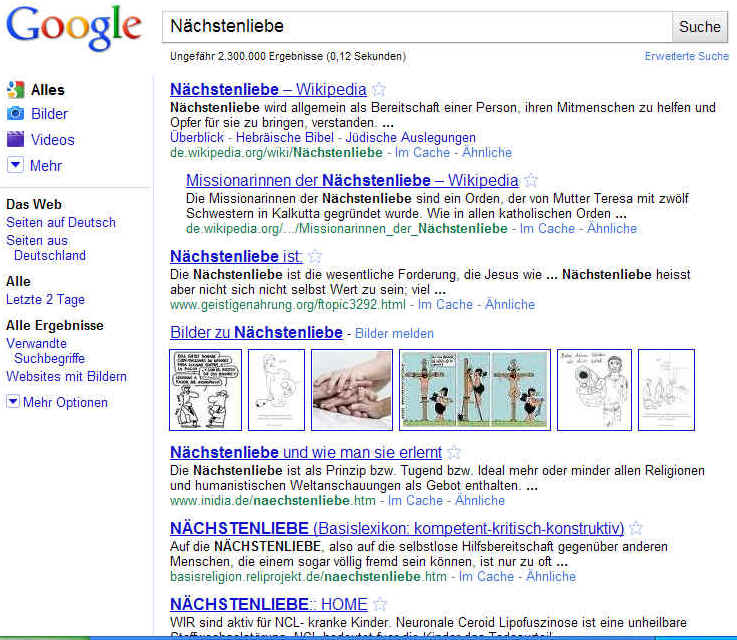This screenshot has width=737, height=640.
Task: Click Bilder melden
Action: click(x=394, y=333)
